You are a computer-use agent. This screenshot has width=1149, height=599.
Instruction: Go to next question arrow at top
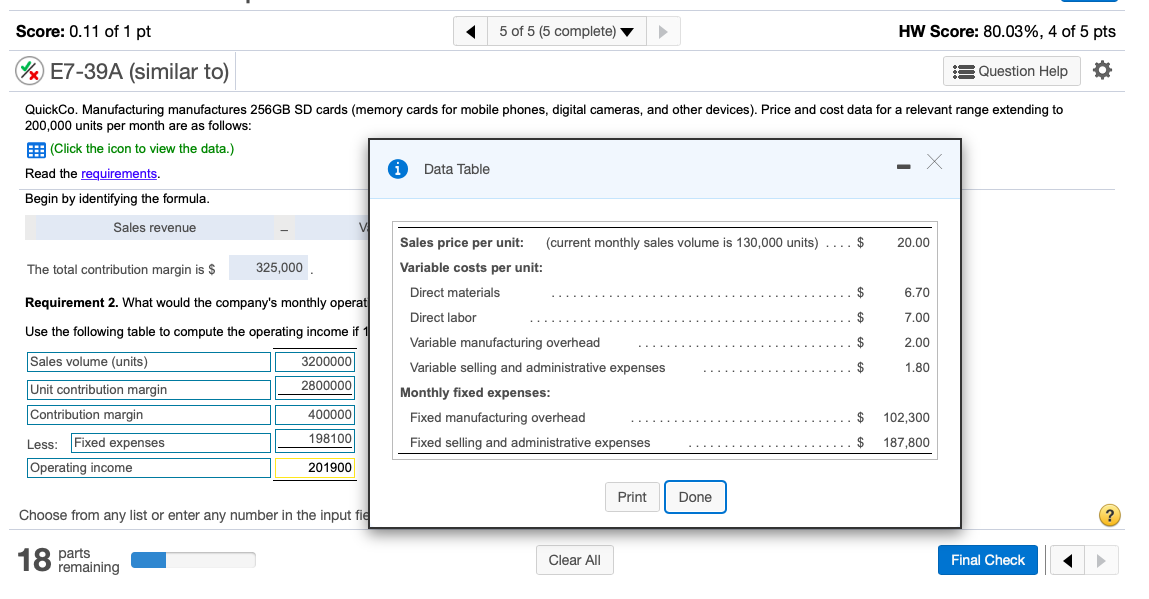click(x=663, y=32)
